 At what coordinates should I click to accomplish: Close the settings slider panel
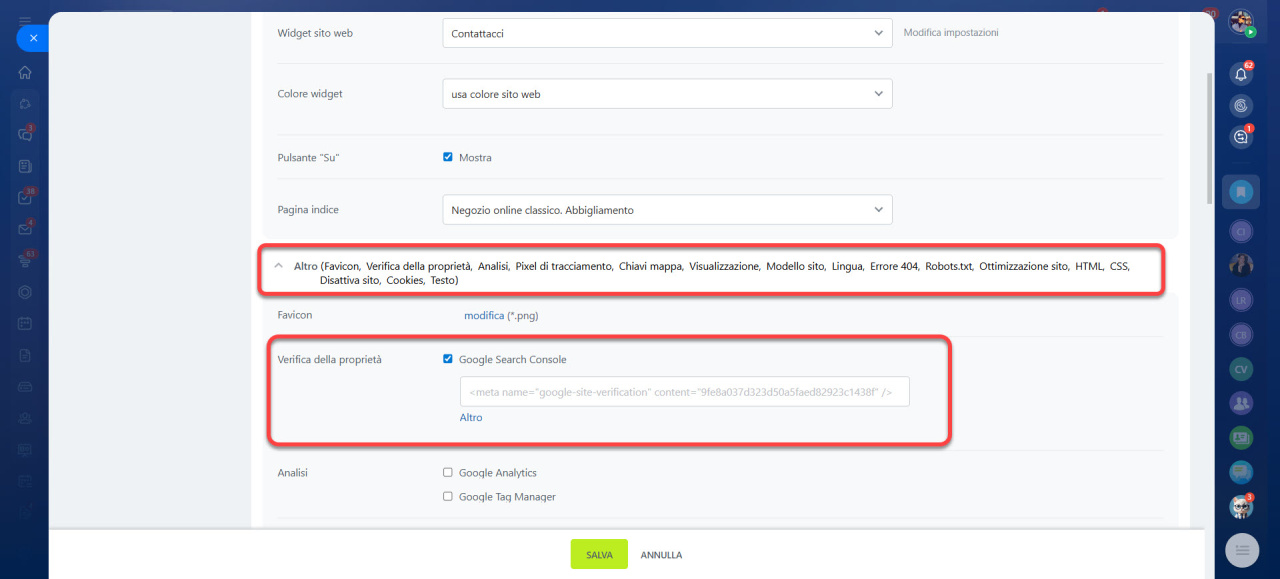click(33, 38)
